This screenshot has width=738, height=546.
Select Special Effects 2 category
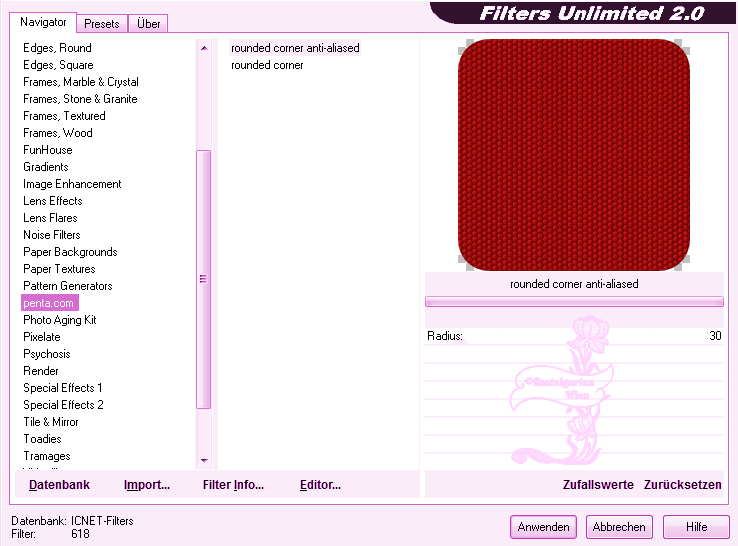[x=63, y=404]
